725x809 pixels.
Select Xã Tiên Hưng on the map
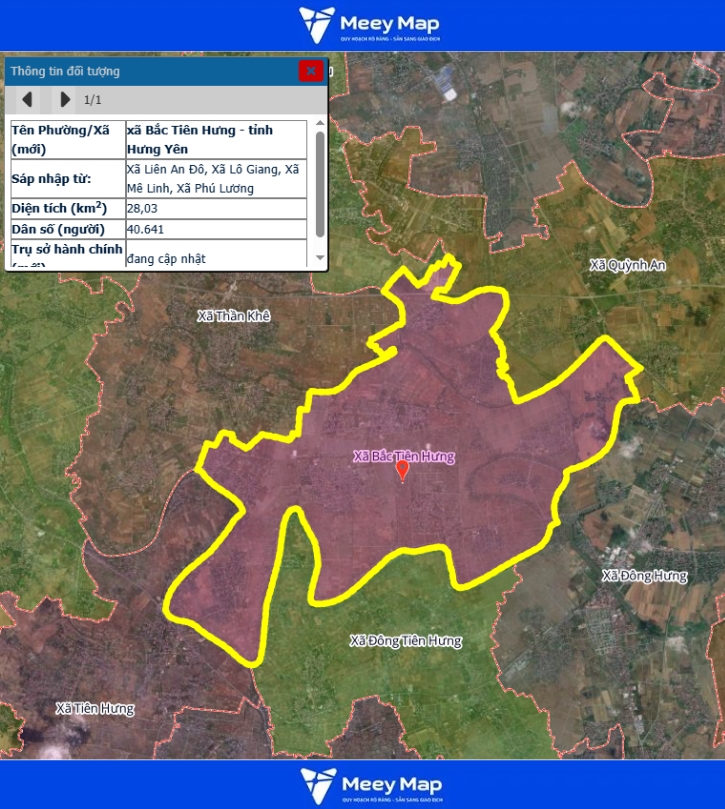pos(94,708)
